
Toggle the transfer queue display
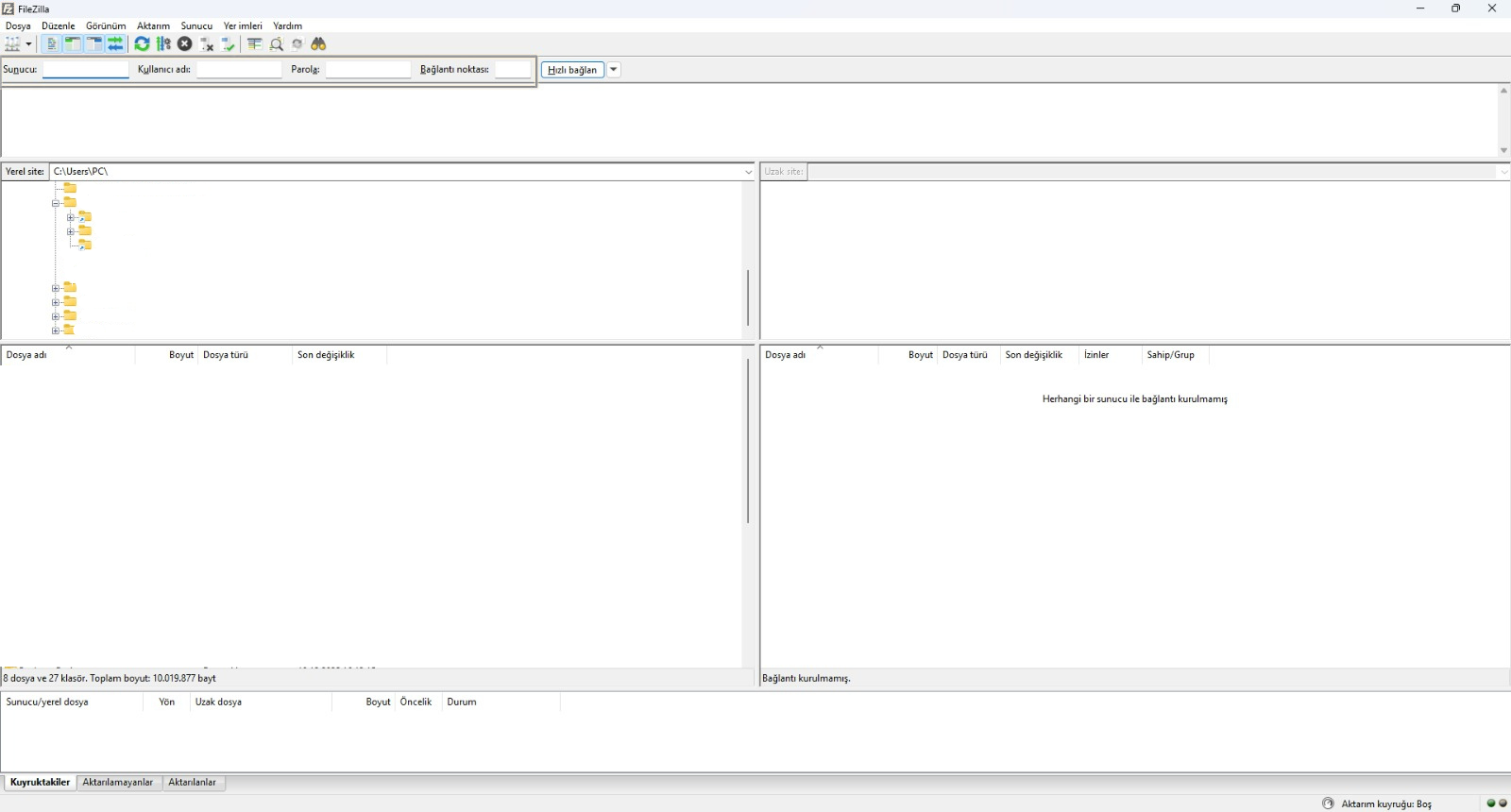click(x=115, y=44)
